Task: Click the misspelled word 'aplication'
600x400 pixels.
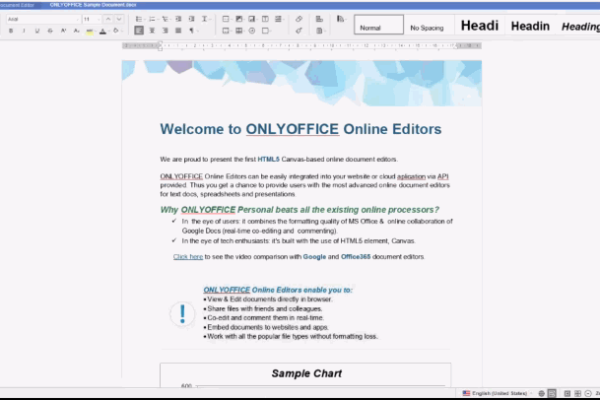Action: (x=411, y=176)
